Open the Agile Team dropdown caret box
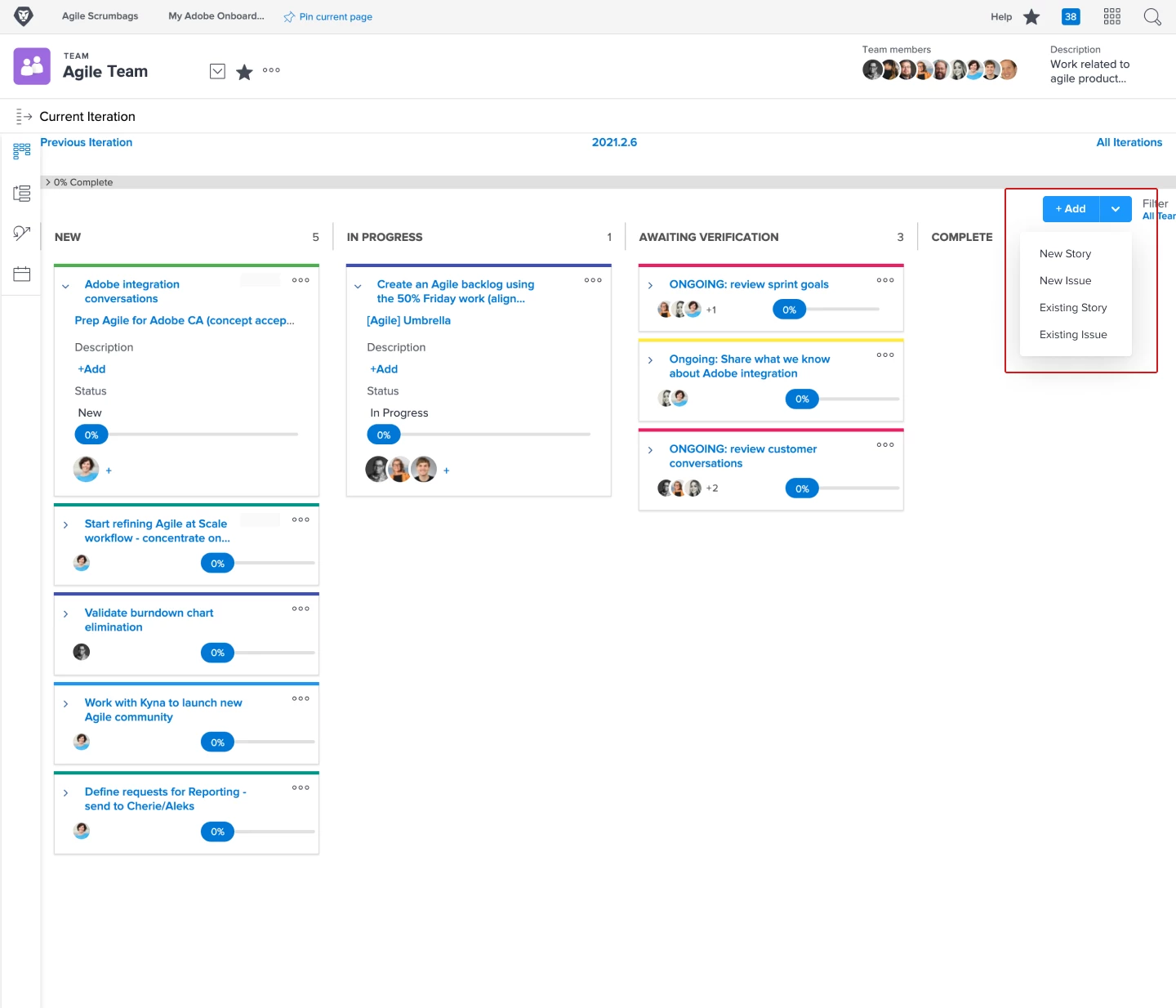This screenshot has width=1176, height=1008. tap(217, 71)
